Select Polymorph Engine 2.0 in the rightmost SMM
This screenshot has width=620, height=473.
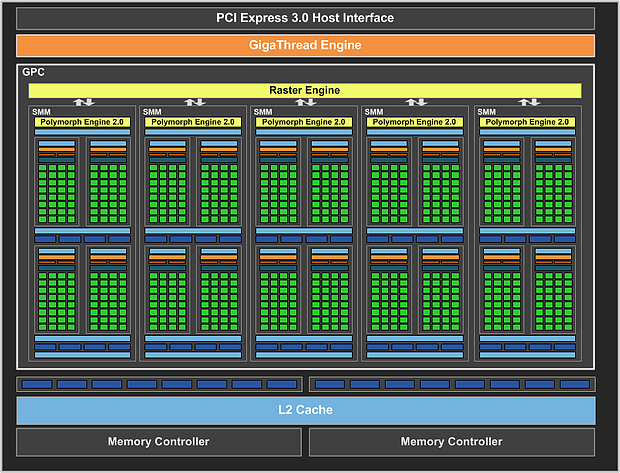[x=527, y=122]
